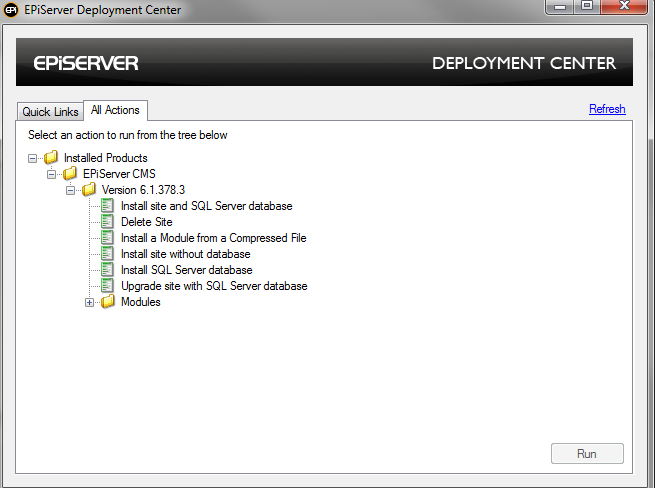
Task: Collapse the EPiServer CMS tree node
Action: [51, 174]
